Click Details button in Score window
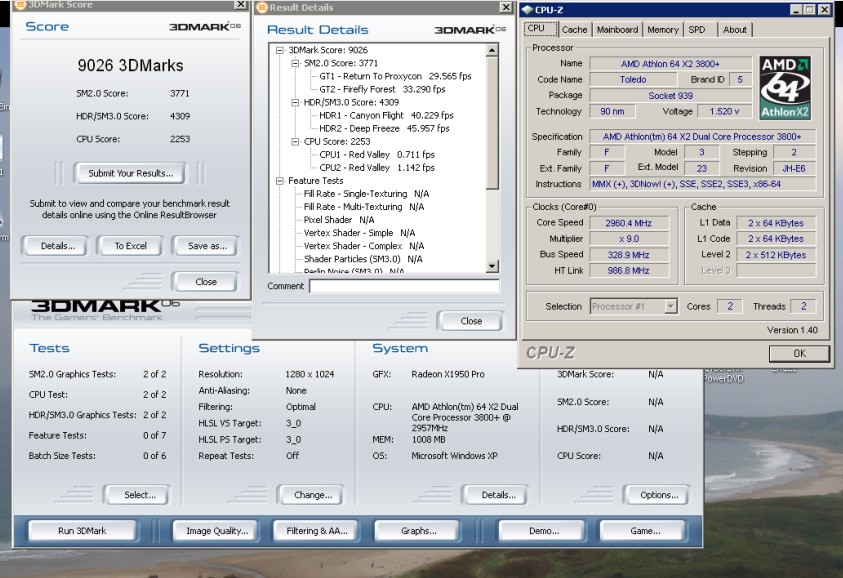Screen dimensions: 843x578 coord(58,246)
